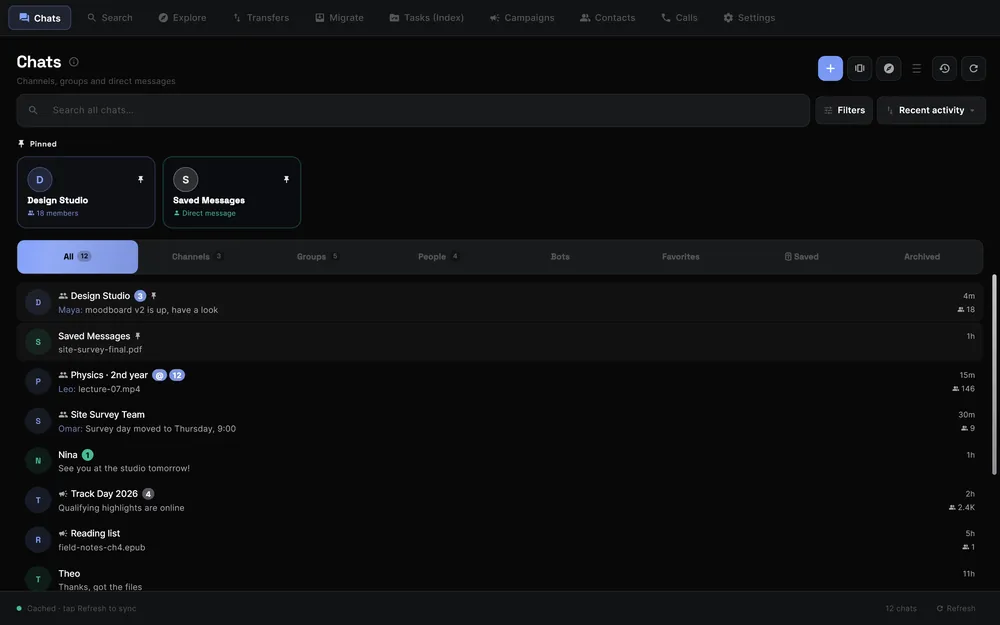The height and width of the screenshot is (625, 1000).
Task: Open the Migrate nav tab
Action: 339,18
